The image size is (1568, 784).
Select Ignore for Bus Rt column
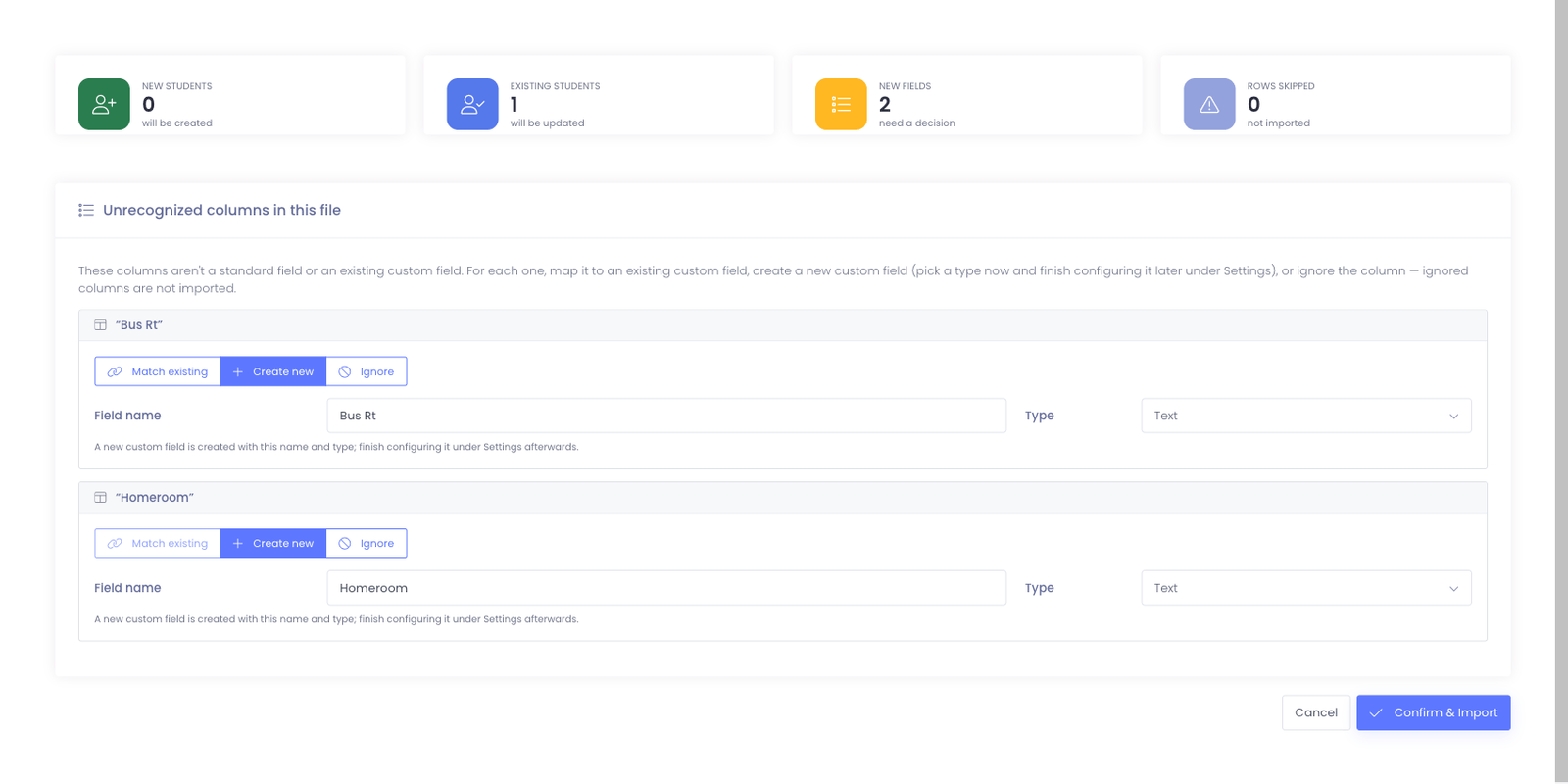click(367, 371)
